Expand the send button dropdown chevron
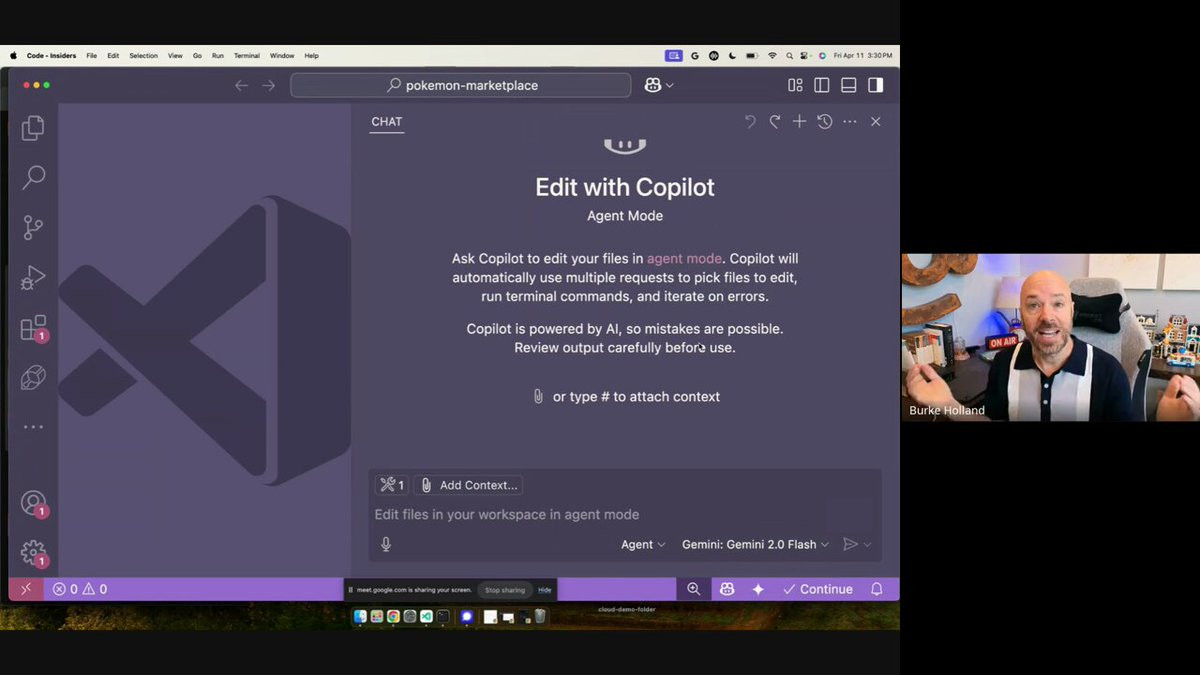Viewport: 1200px width, 675px height. point(867,544)
